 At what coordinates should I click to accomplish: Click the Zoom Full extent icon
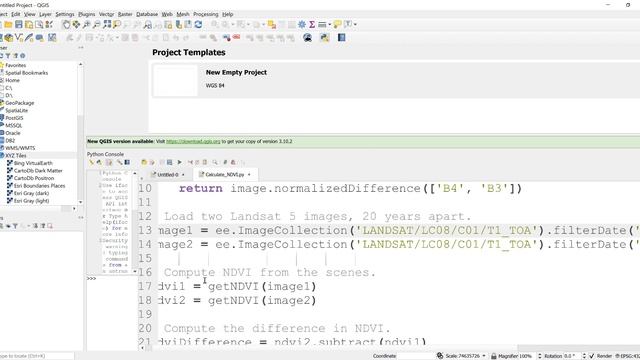pos(107,24)
